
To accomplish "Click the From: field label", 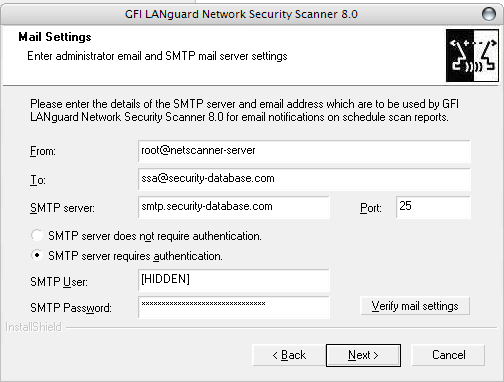I will point(43,151).
